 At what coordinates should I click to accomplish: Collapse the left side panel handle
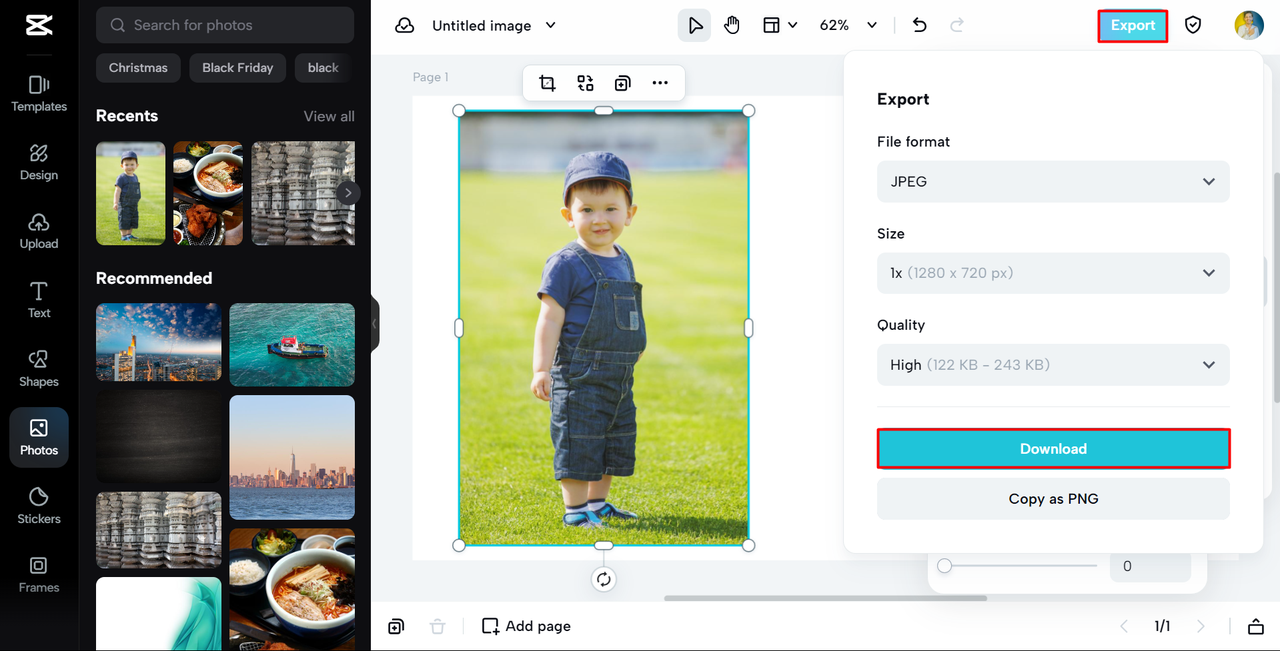[375, 324]
